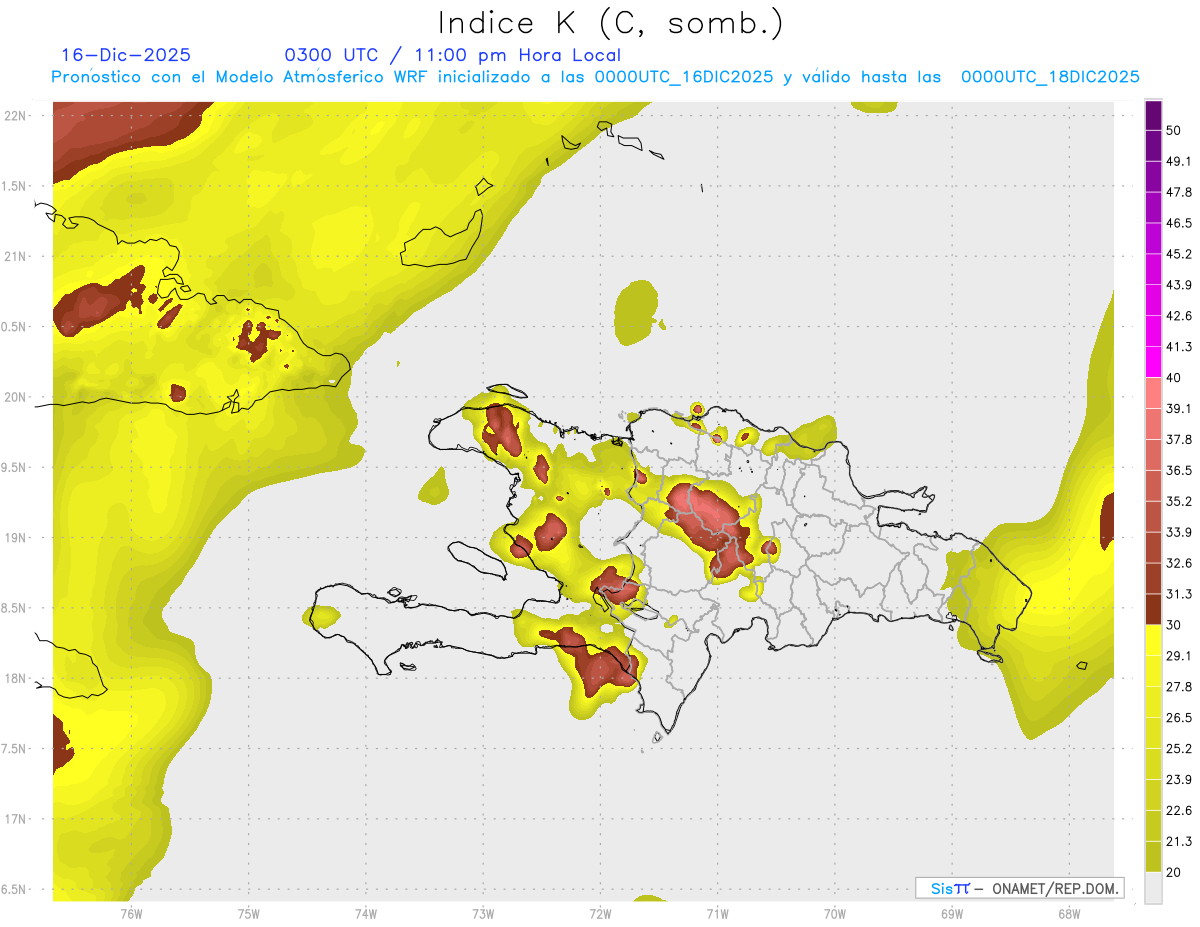
Task: Click the bright magenta swatch between 40 and 41.3
Action: click(x=1154, y=362)
